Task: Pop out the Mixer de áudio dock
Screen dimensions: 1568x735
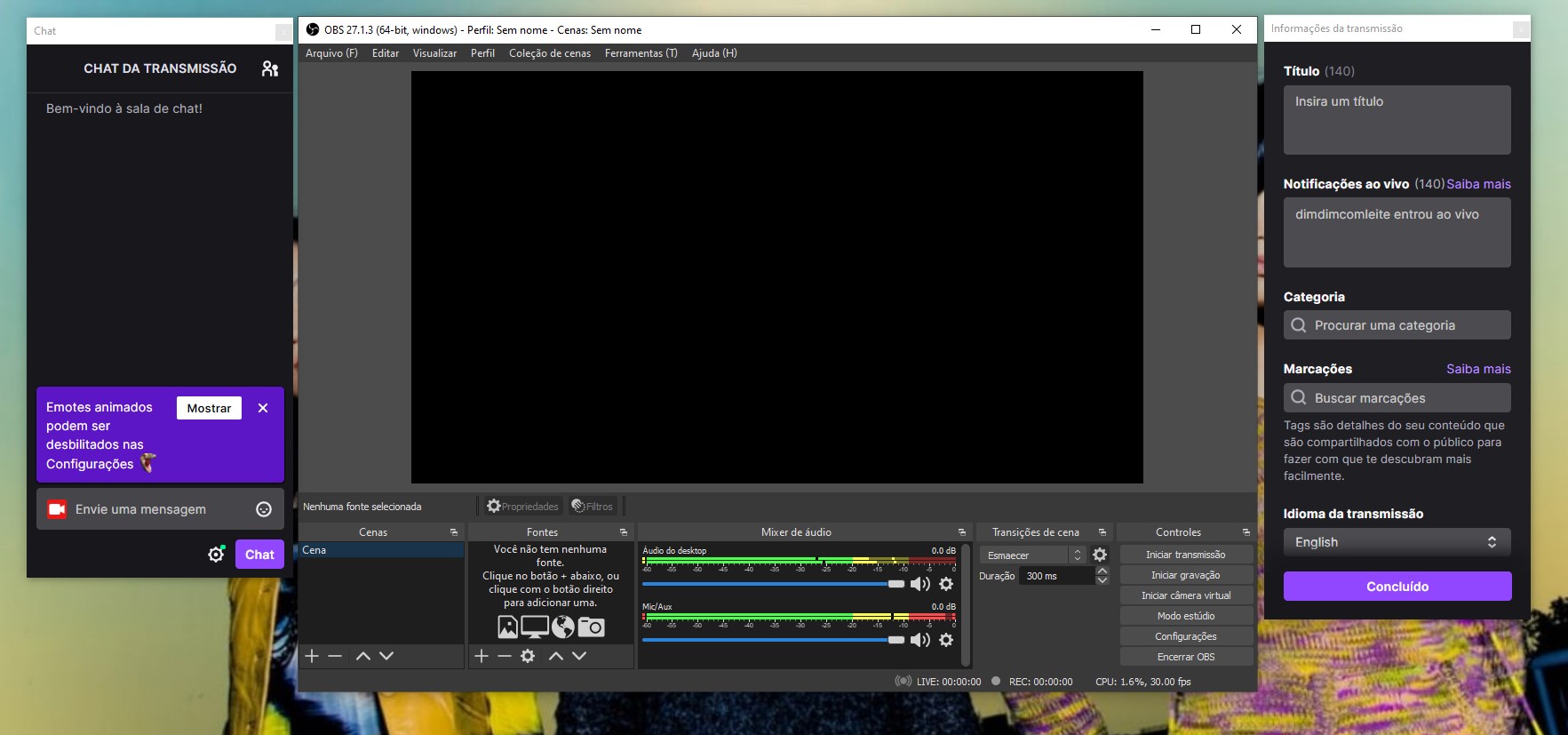Action: 962,532
